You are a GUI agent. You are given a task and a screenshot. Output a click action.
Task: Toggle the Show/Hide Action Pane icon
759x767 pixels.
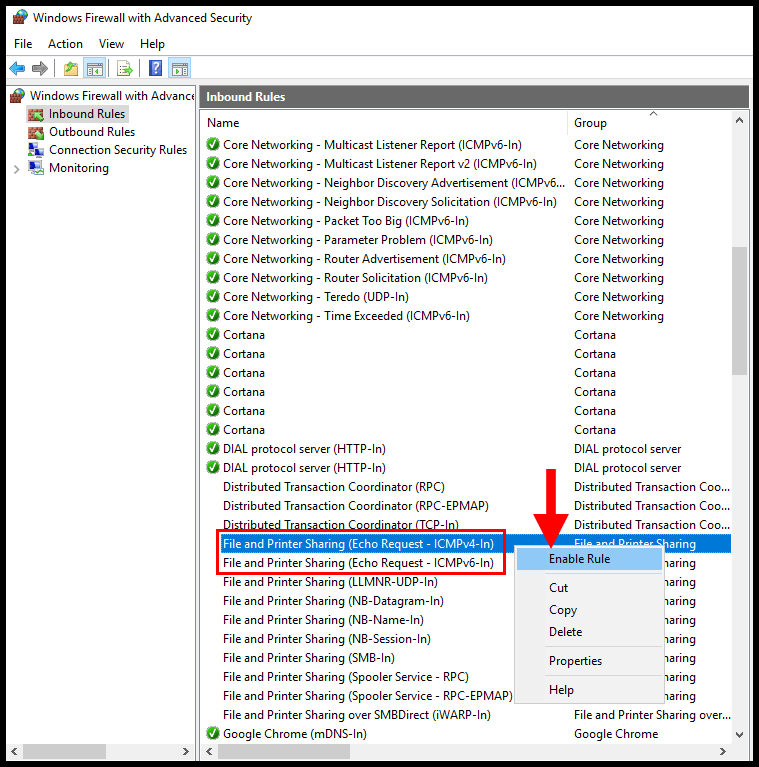179,68
